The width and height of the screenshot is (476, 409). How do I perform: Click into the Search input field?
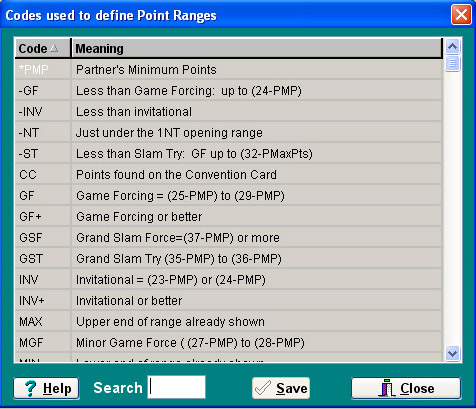(177, 387)
